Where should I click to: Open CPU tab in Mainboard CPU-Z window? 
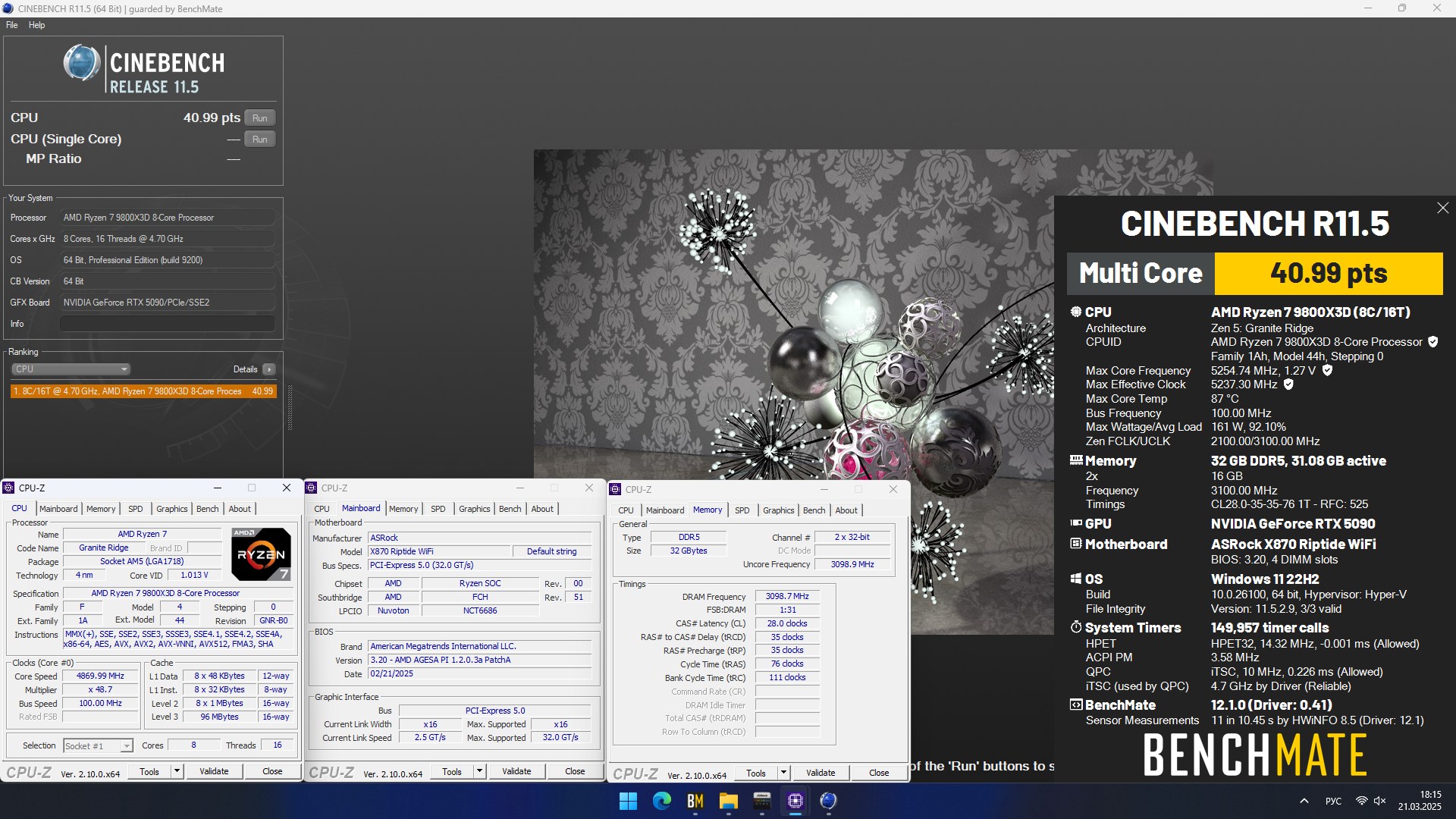(322, 509)
